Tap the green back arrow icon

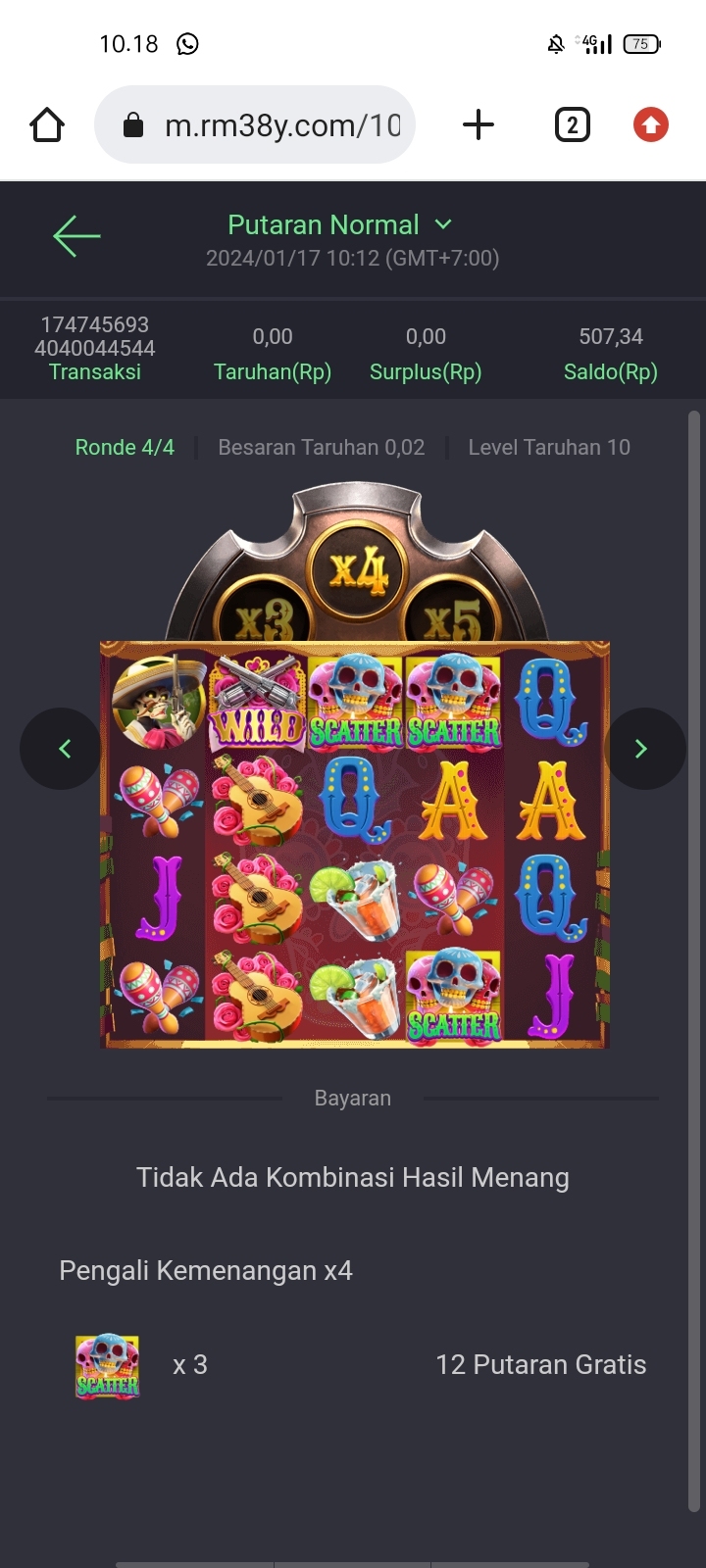[x=76, y=236]
